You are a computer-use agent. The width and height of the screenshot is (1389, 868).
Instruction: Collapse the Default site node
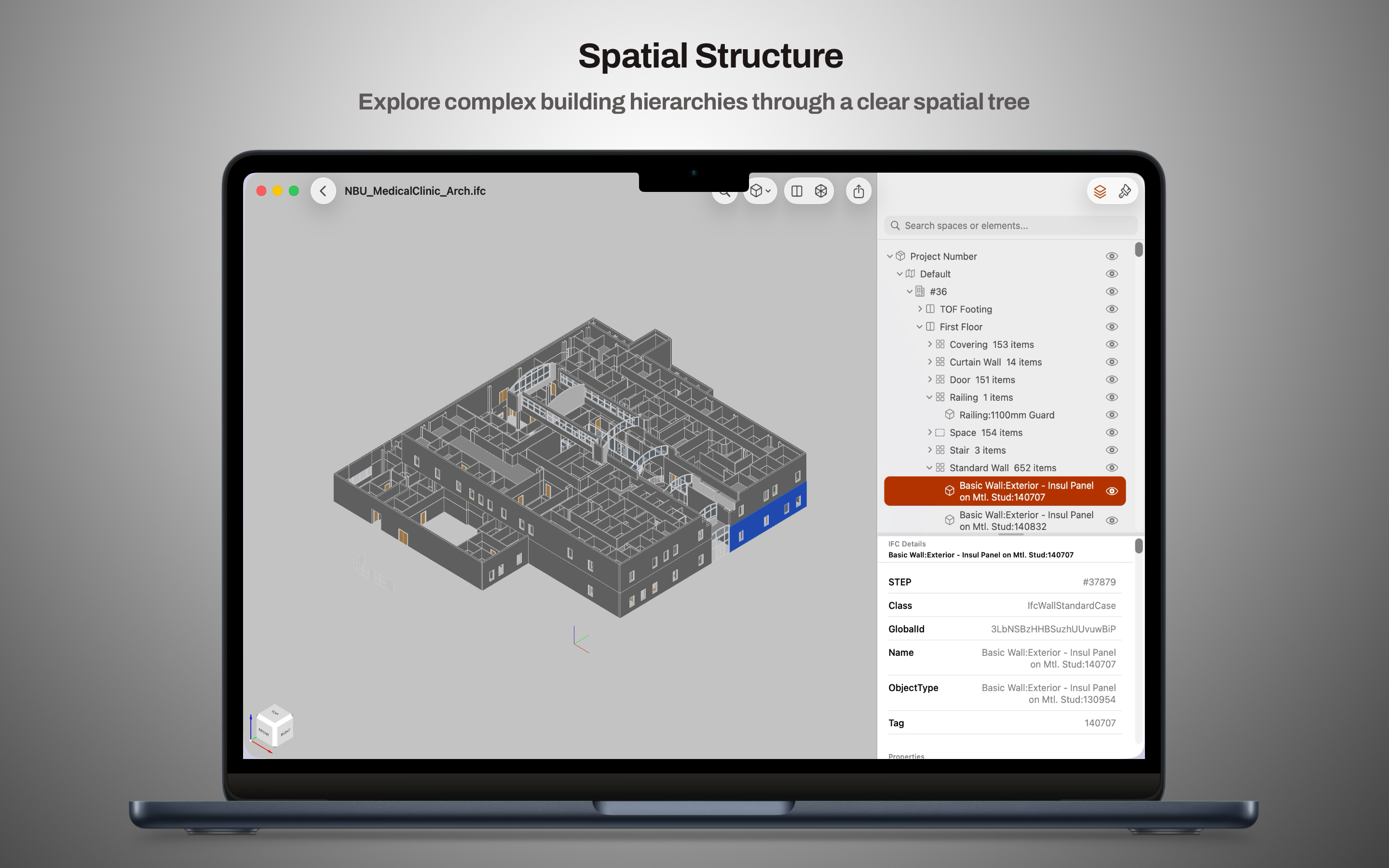tap(899, 274)
